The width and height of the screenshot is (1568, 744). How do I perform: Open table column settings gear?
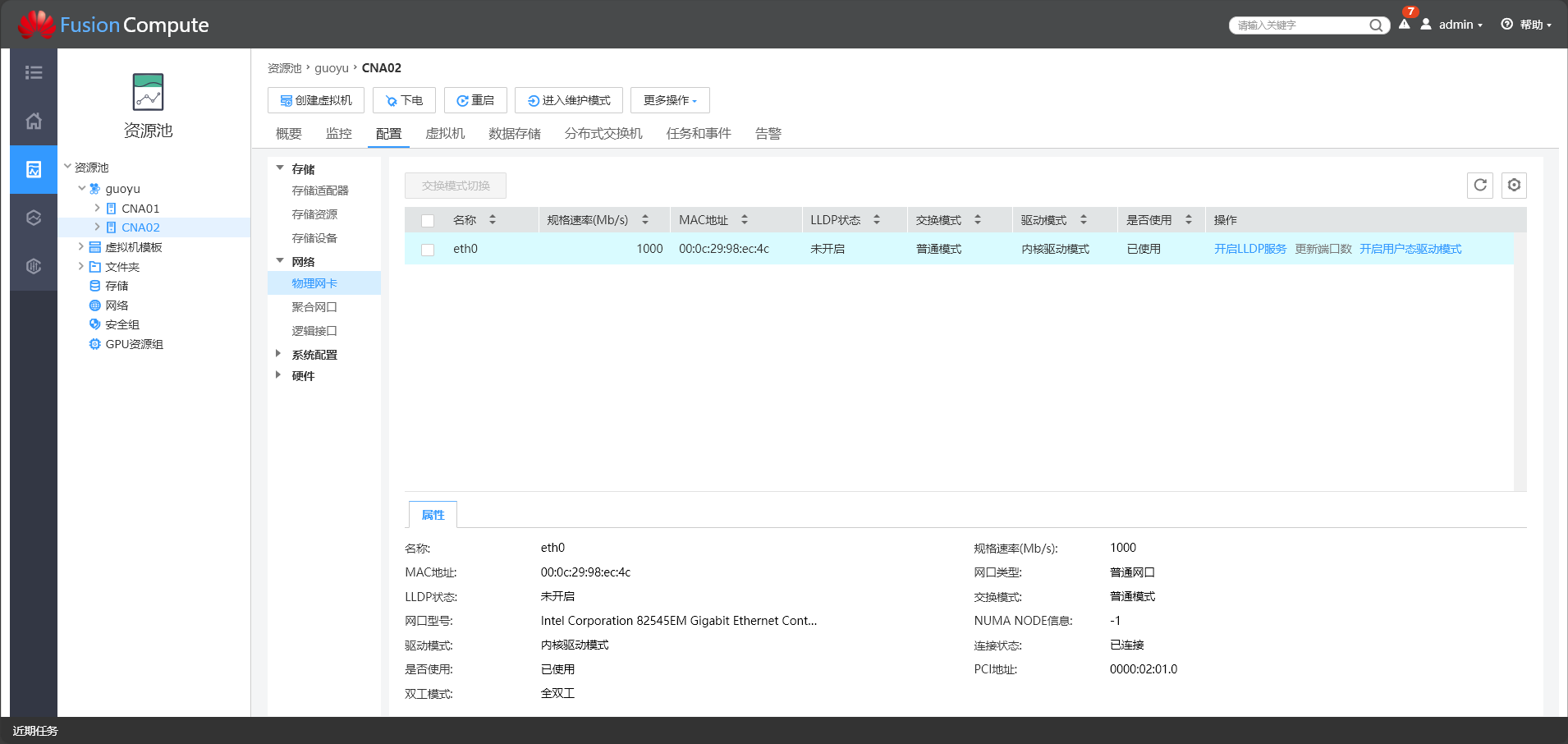tap(1515, 185)
